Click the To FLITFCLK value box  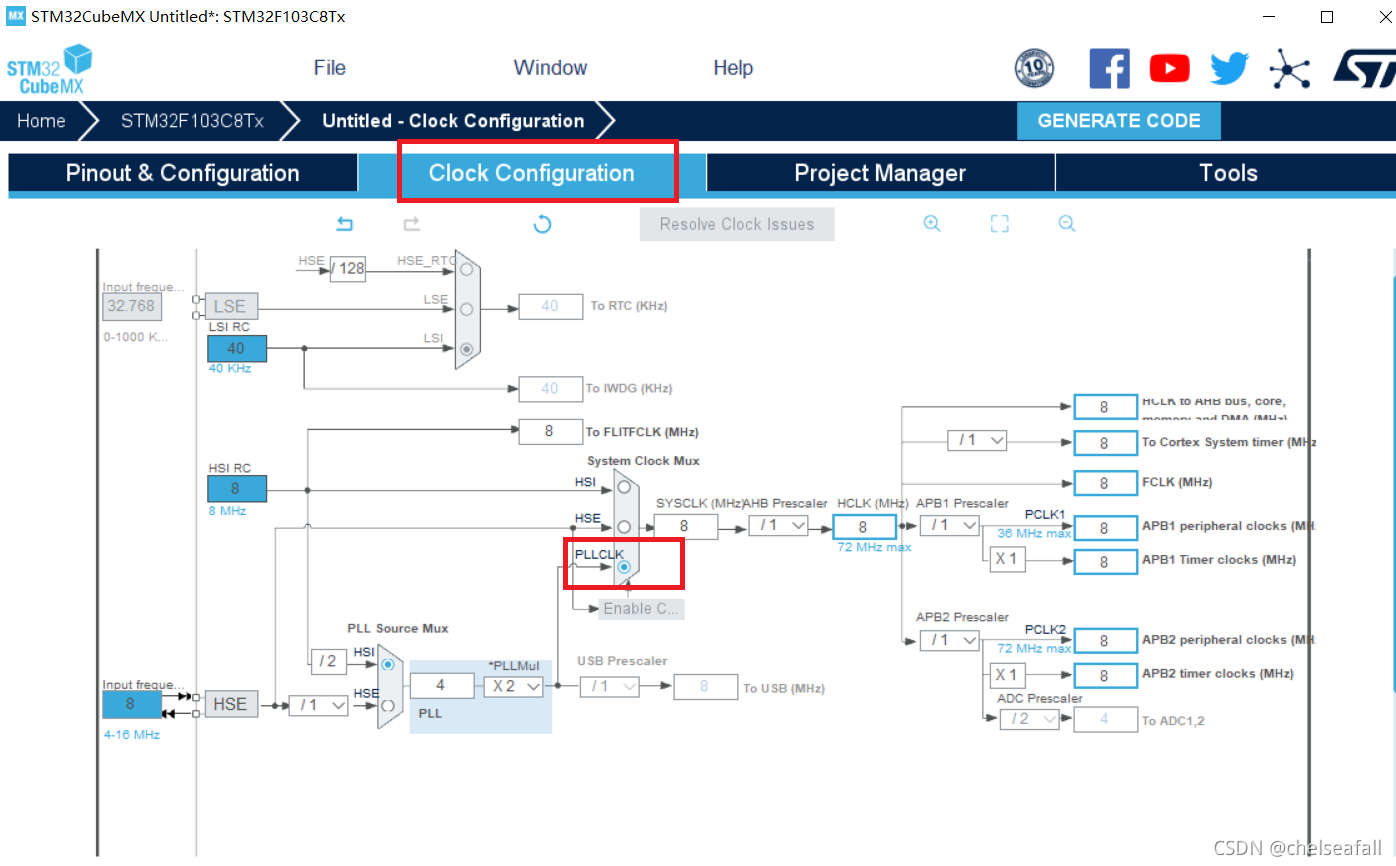click(550, 432)
